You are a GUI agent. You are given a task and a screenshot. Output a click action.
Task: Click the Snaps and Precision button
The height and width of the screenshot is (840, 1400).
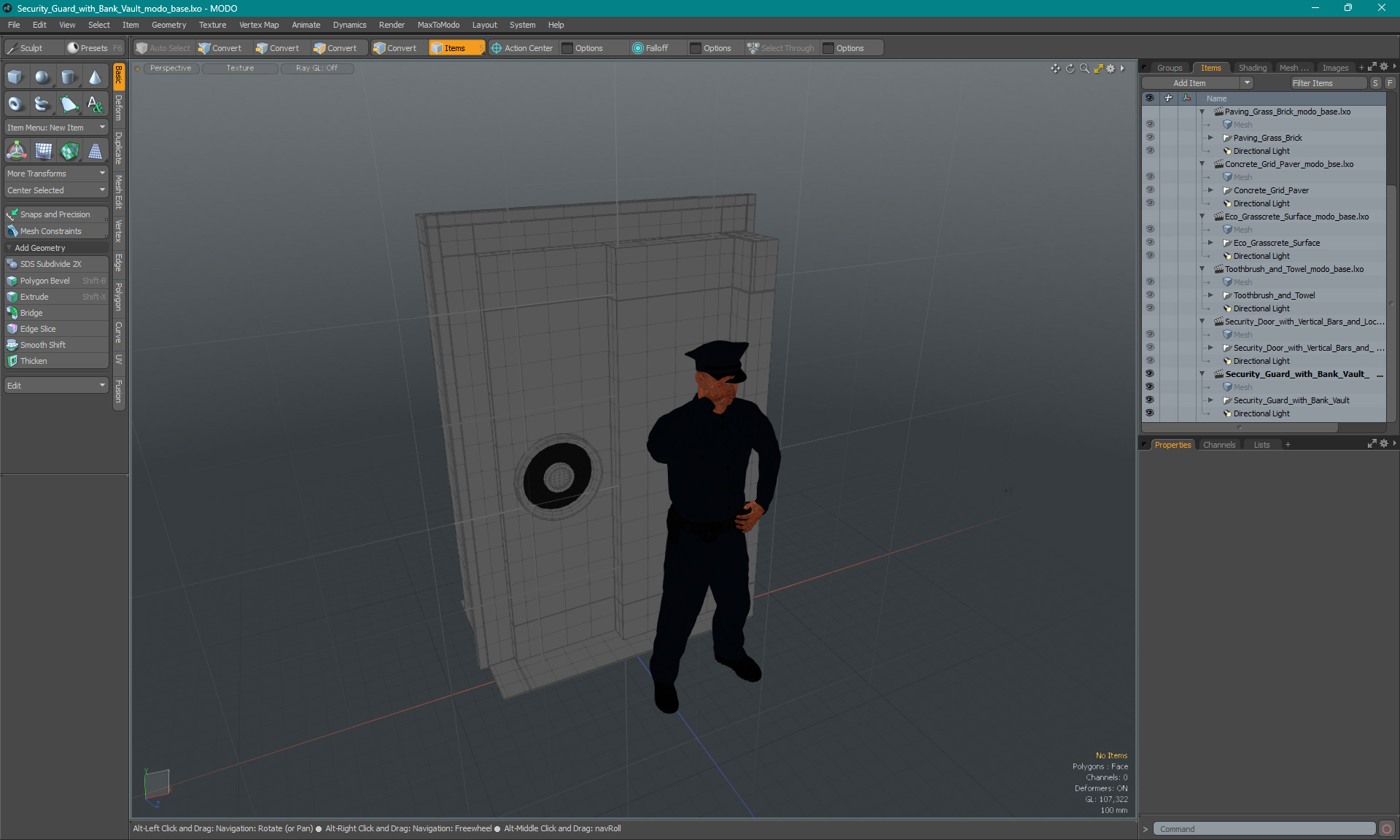[55, 214]
